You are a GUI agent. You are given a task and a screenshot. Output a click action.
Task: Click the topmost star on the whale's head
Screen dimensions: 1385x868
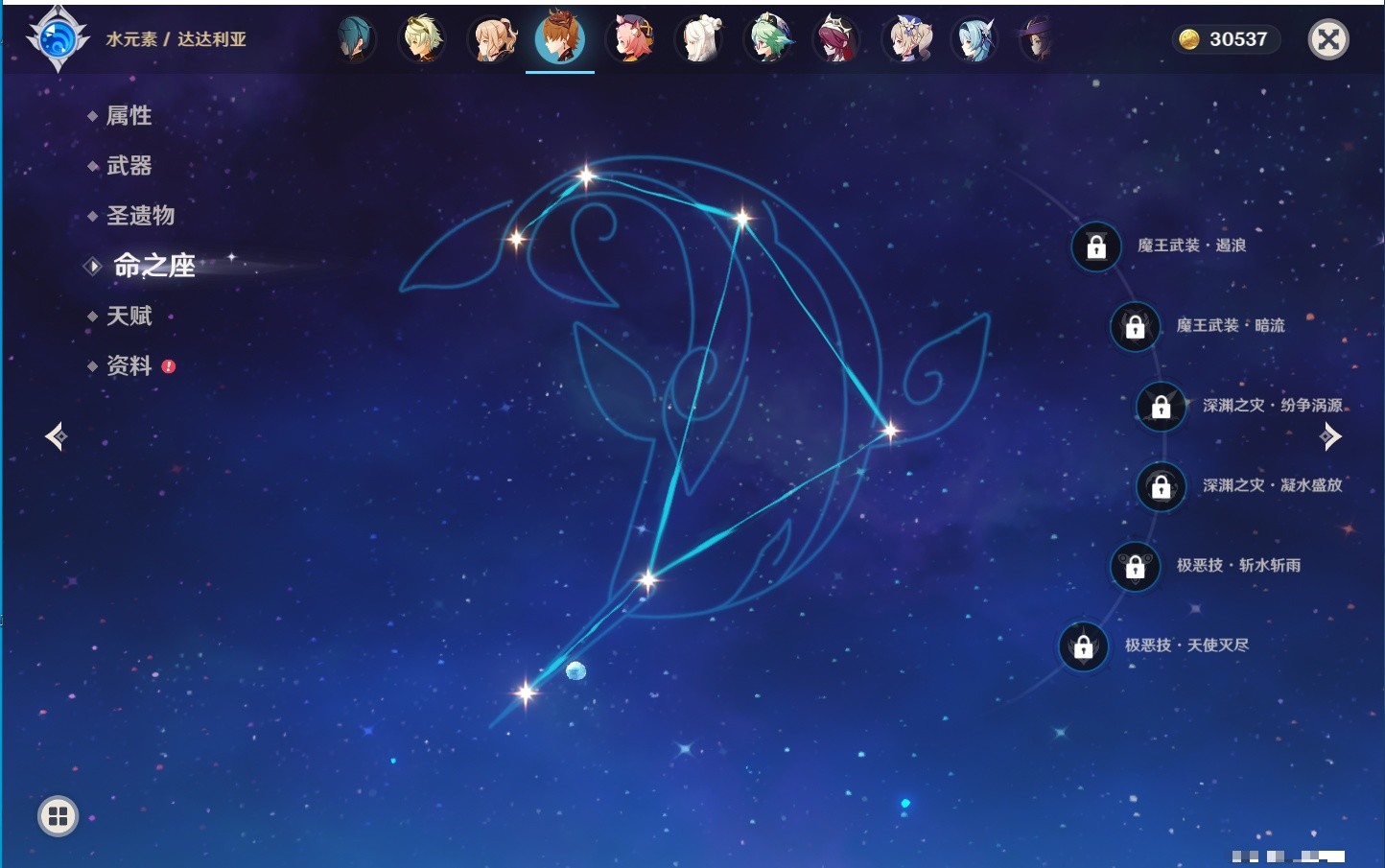tap(585, 176)
